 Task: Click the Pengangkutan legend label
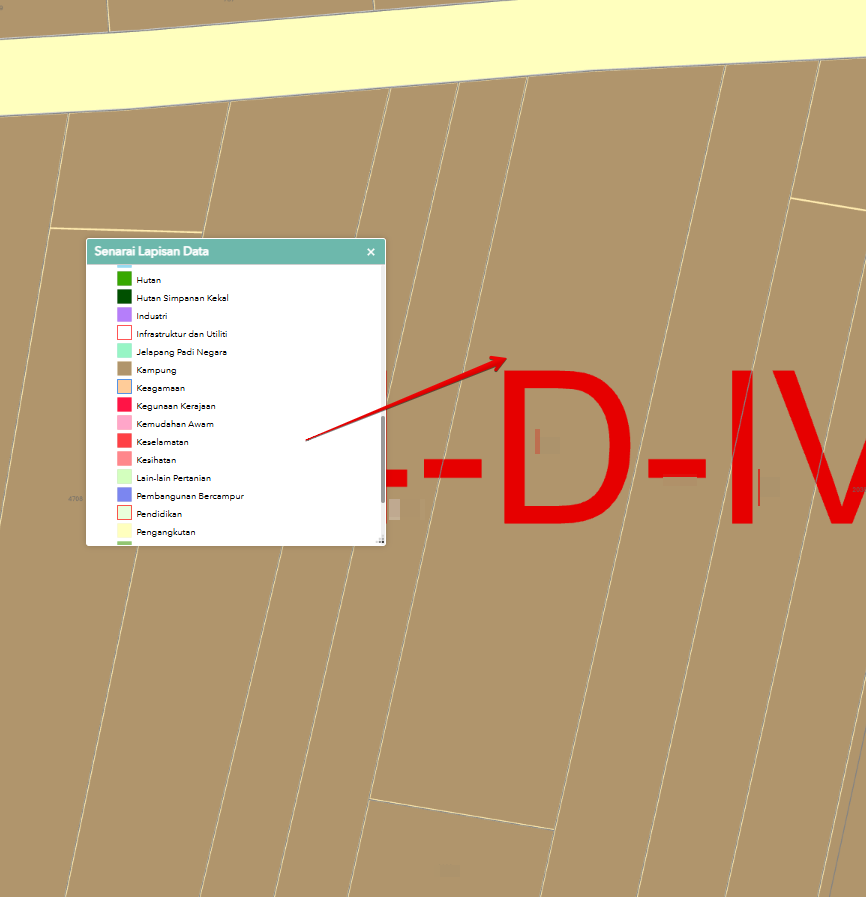165,532
